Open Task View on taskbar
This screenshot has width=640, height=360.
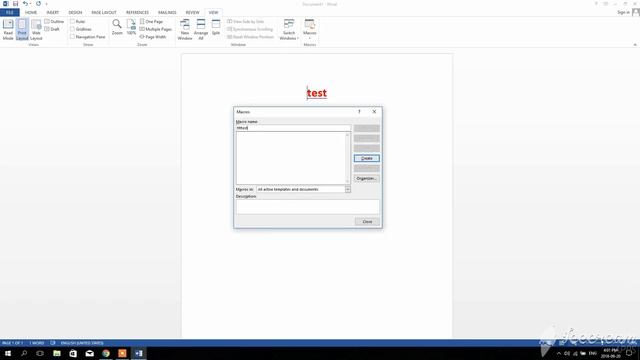coord(40,353)
